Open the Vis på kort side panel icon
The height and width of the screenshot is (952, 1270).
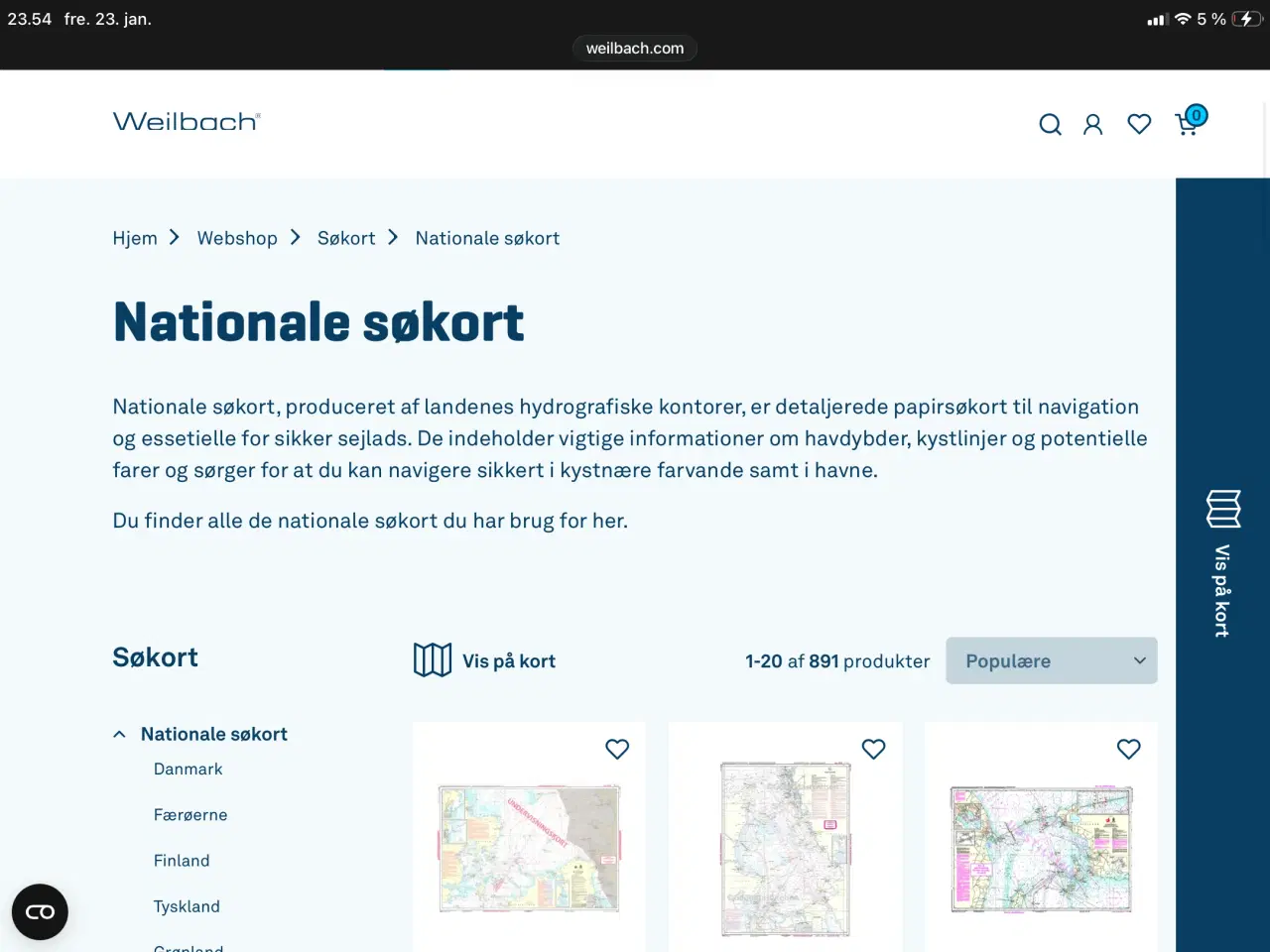[1222, 509]
